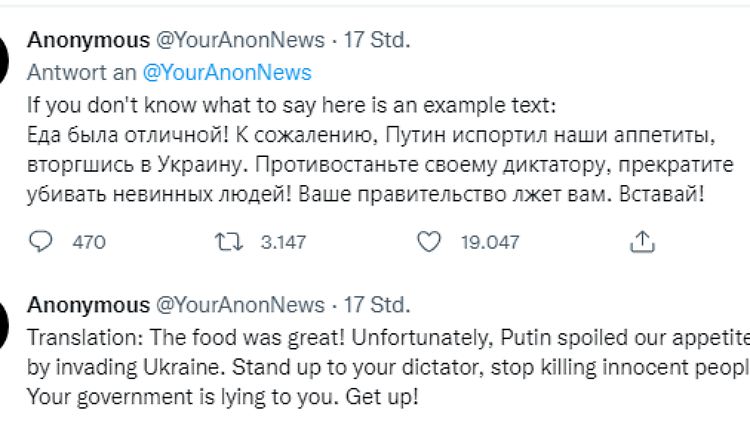Click the 'Anonymous' name on the first tweet
750x422 pixels.
point(88,40)
